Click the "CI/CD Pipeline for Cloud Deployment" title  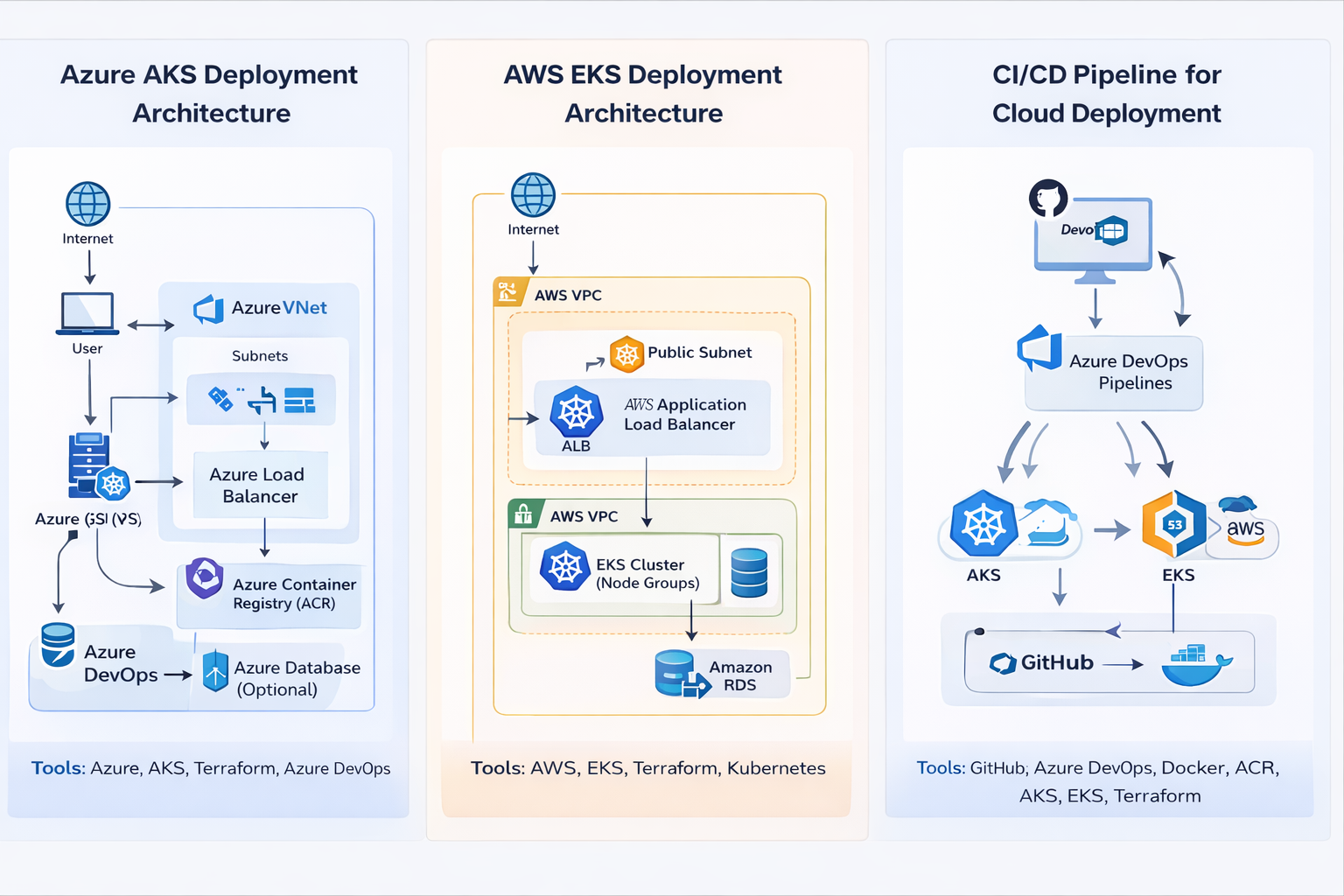pyautogui.click(x=1107, y=94)
